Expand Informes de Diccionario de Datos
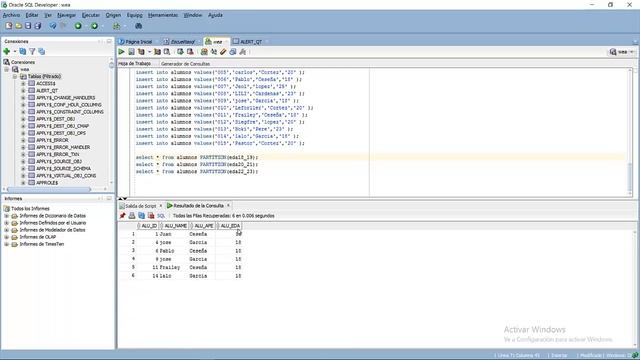The height and width of the screenshot is (360, 640). tap(7, 216)
